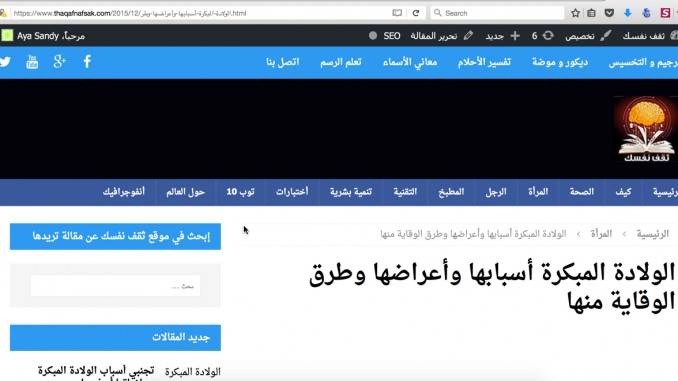Open the downloads arrow icon
This screenshot has width=678, height=381.
coord(627,13)
